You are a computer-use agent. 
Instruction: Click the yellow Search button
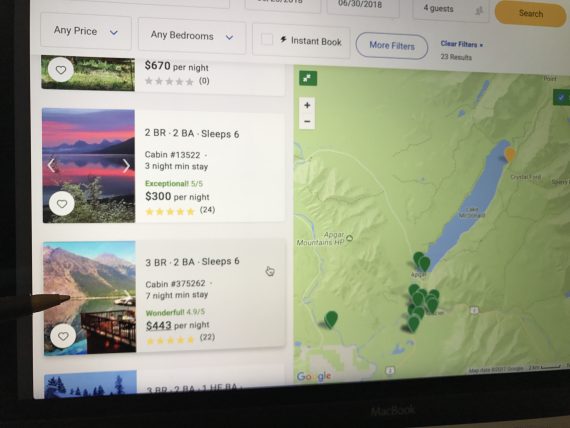point(530,13)
